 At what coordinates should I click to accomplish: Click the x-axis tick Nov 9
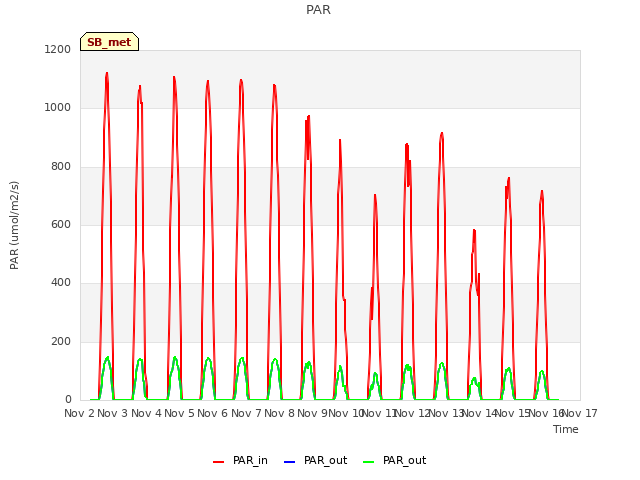(x=312, y=413)
